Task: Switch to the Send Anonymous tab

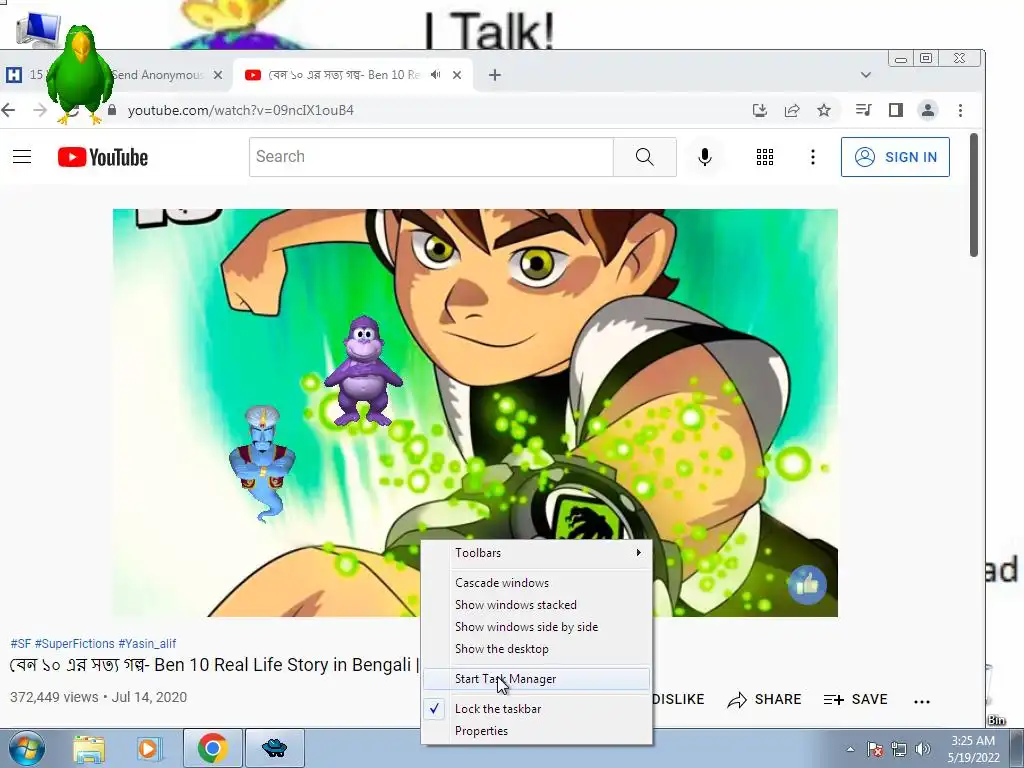Action: pos(158,75)
